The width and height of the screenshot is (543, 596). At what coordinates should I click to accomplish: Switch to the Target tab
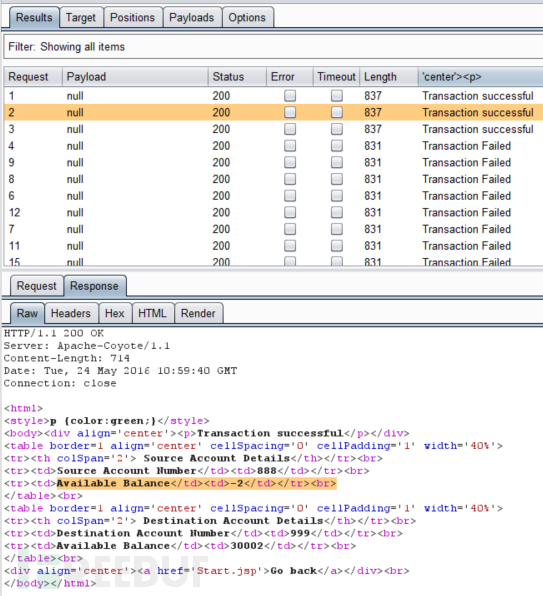click(81, 18)
